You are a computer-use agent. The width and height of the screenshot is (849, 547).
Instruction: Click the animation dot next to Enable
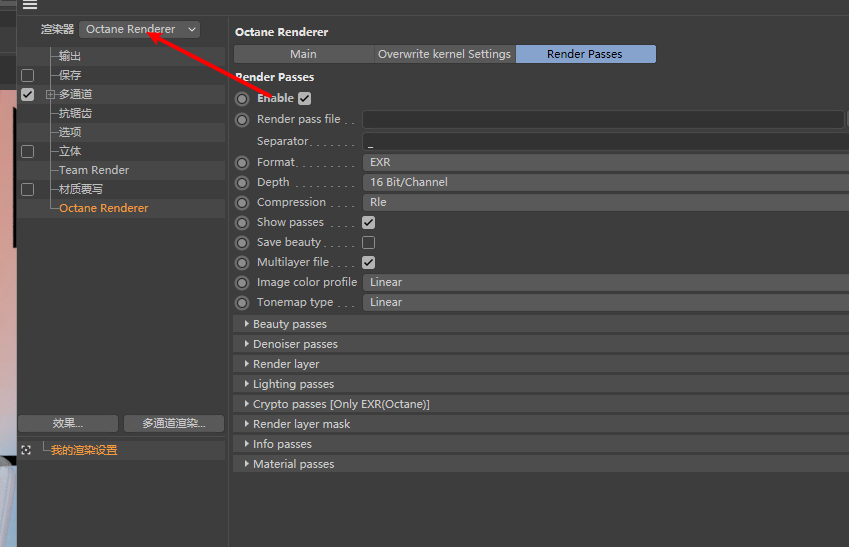(242, 99)
